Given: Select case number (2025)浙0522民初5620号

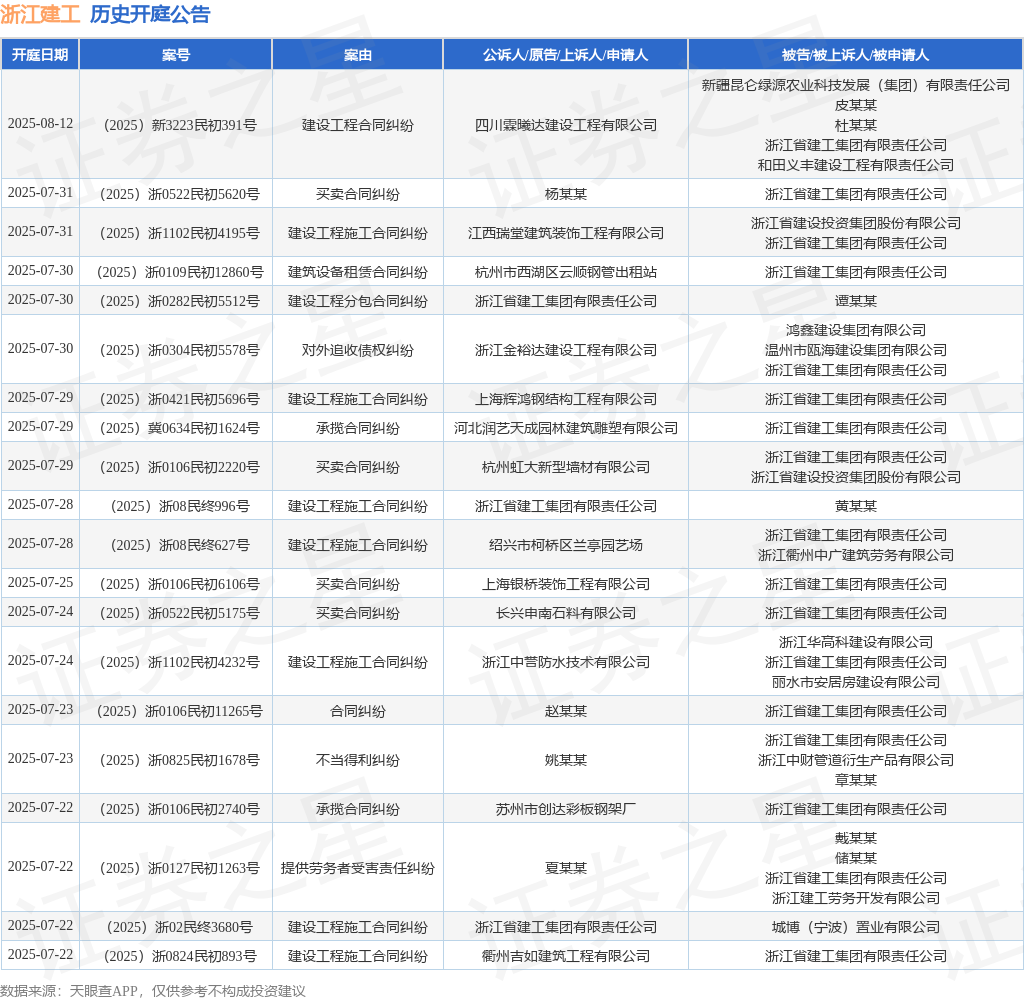Looking at the screenshot, I should pyautogui.click(x=180, y=194).
